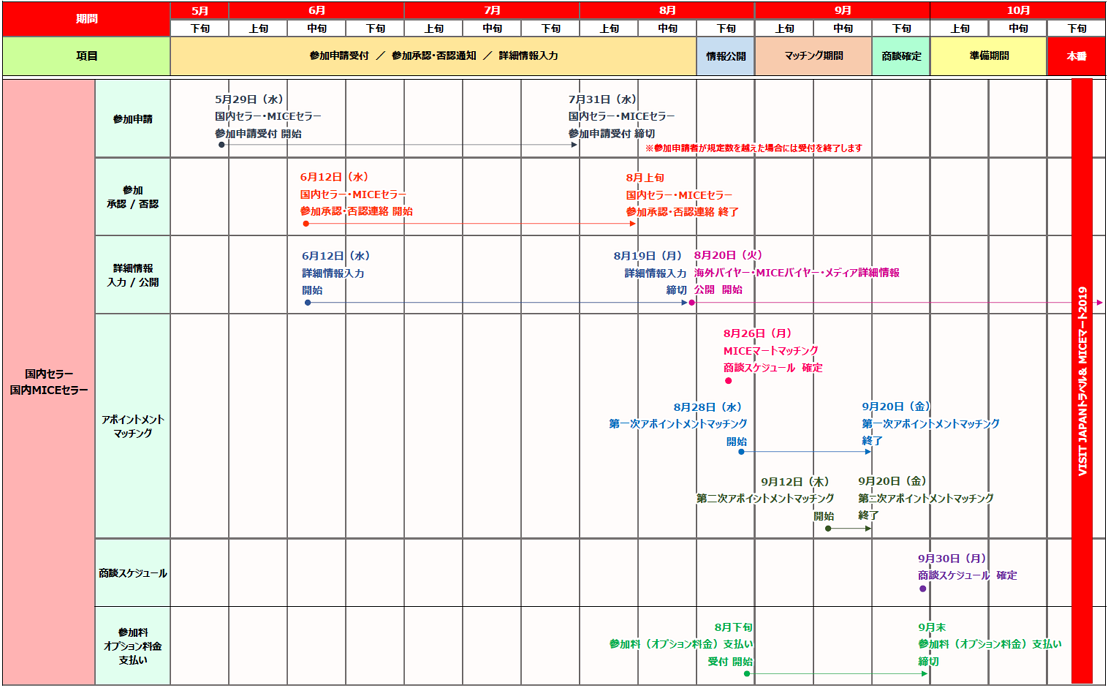This screenshot has width=1108, height=688.
Task: Select the 参加料 オプション料金 支払い row label
Action: coord(133,646)
